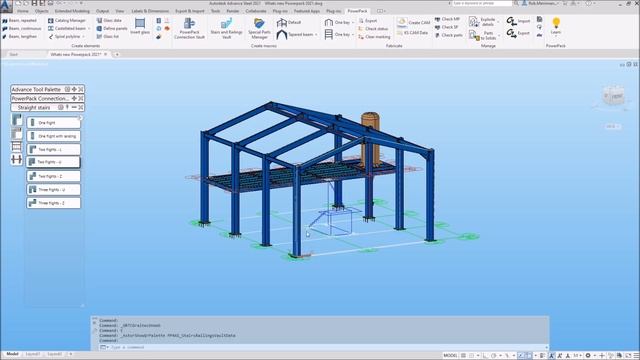Open the lower One bay dropdown
This screenshot has width=640, height=360.
353,35
